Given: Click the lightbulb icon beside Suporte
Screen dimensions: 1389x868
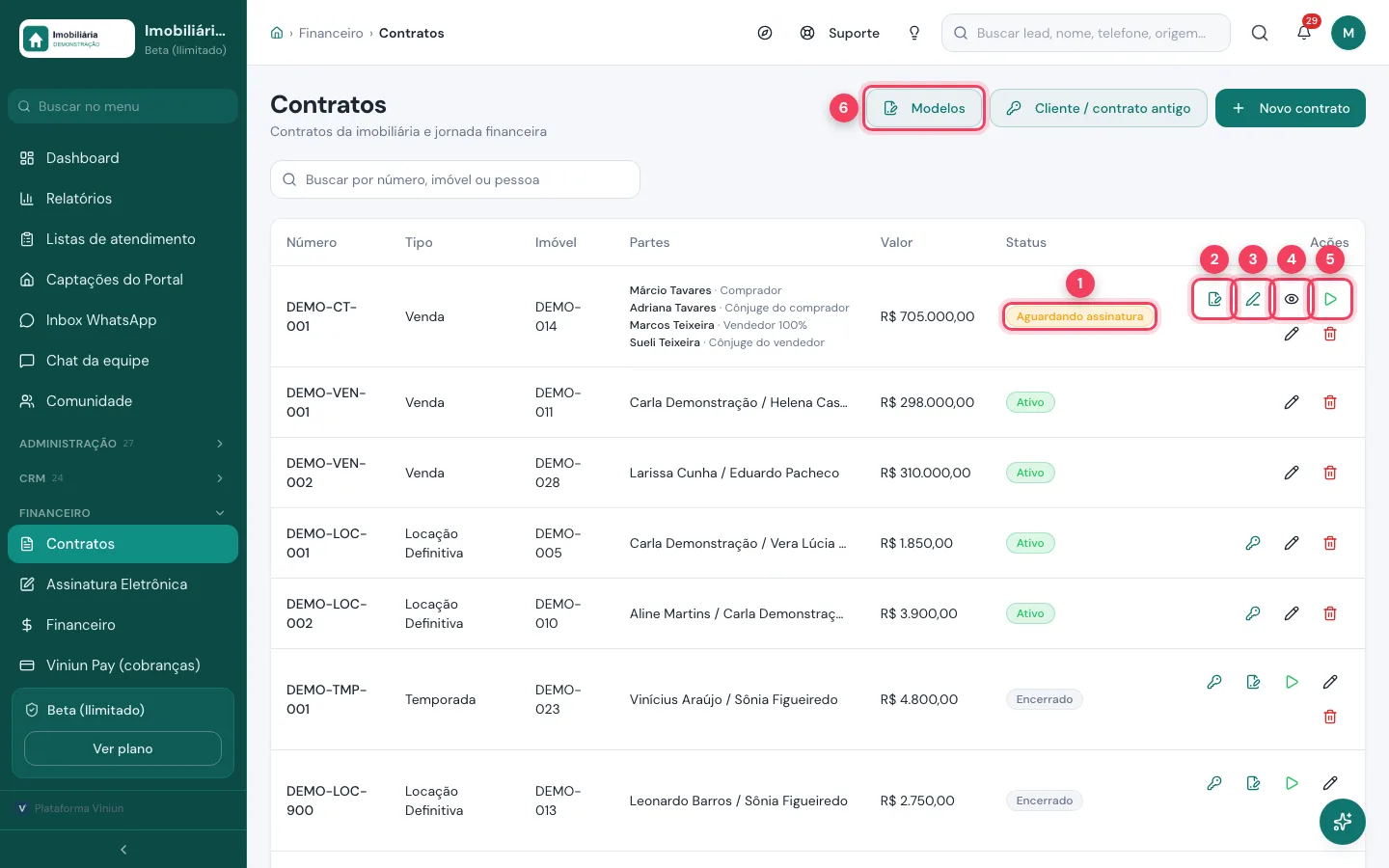Looking at the screenshot, I should coord(914,33).
